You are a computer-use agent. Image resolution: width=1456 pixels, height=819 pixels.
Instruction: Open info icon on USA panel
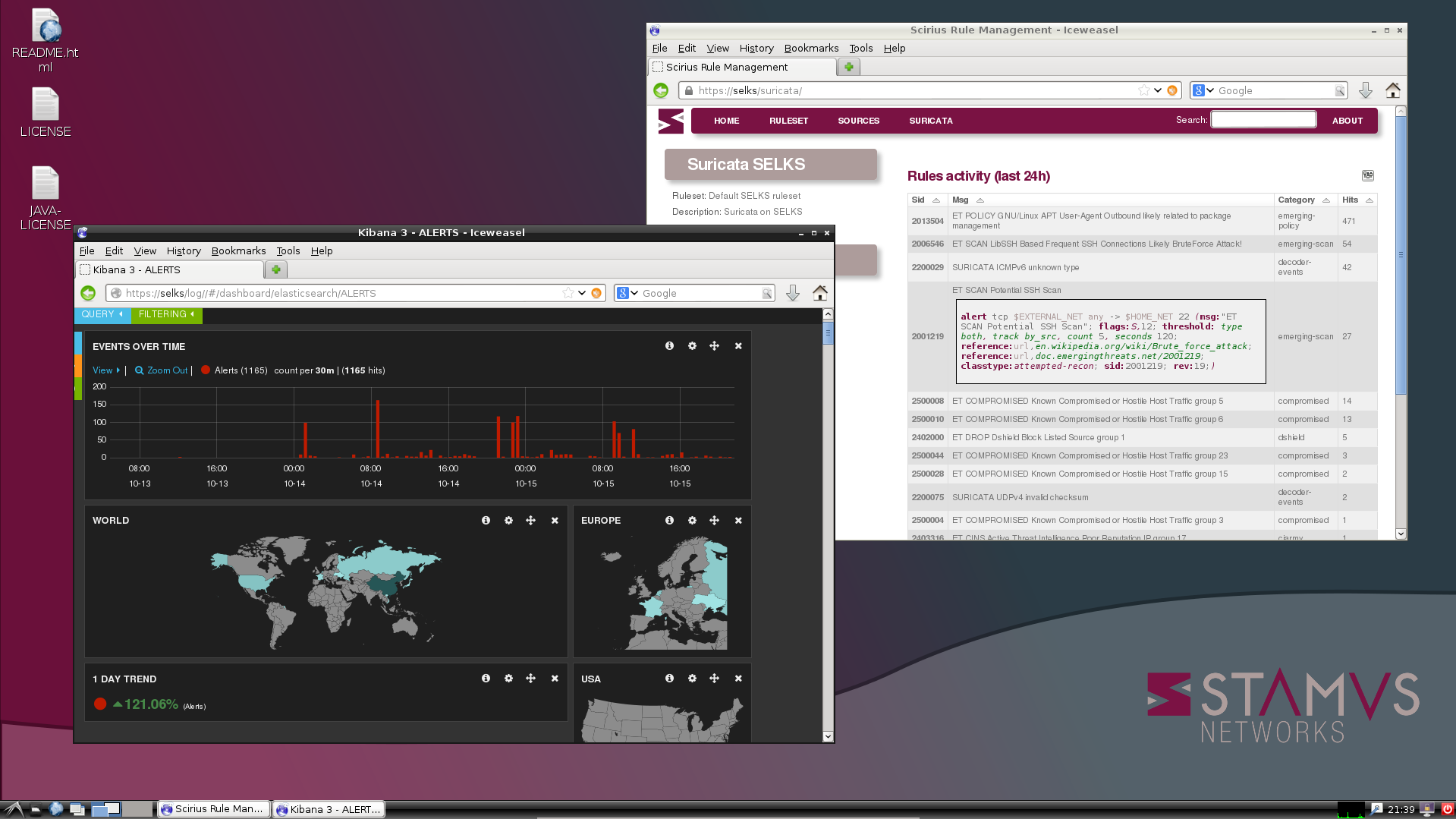669,679
